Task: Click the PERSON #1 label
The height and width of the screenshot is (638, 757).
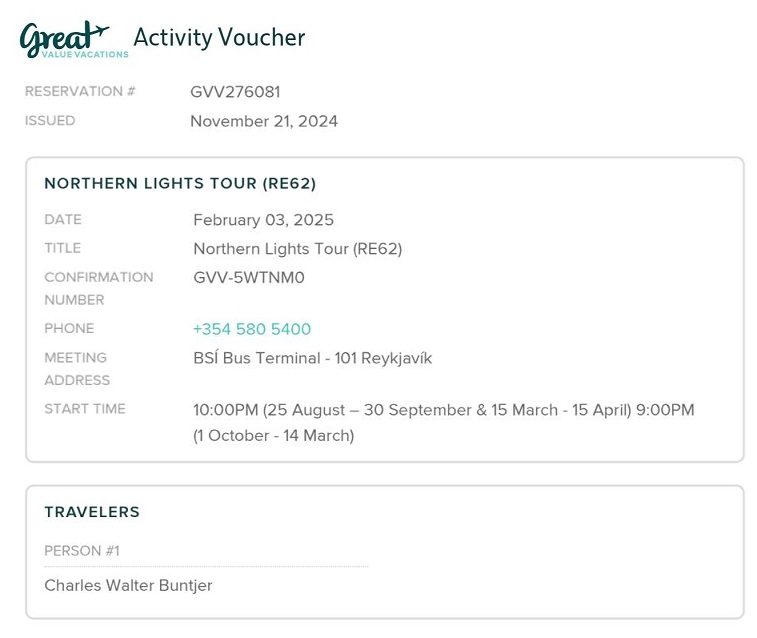Action: pyautogui.click(x=82, y=551)
